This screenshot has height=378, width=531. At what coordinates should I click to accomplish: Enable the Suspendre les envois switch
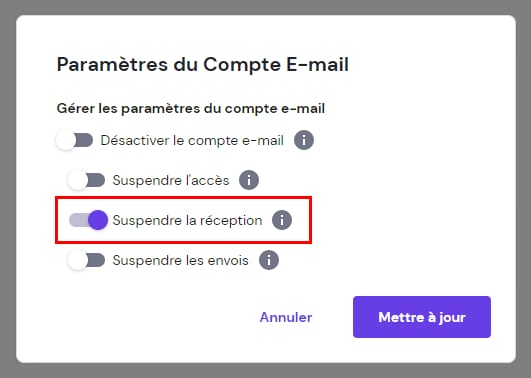coord(87,260)
